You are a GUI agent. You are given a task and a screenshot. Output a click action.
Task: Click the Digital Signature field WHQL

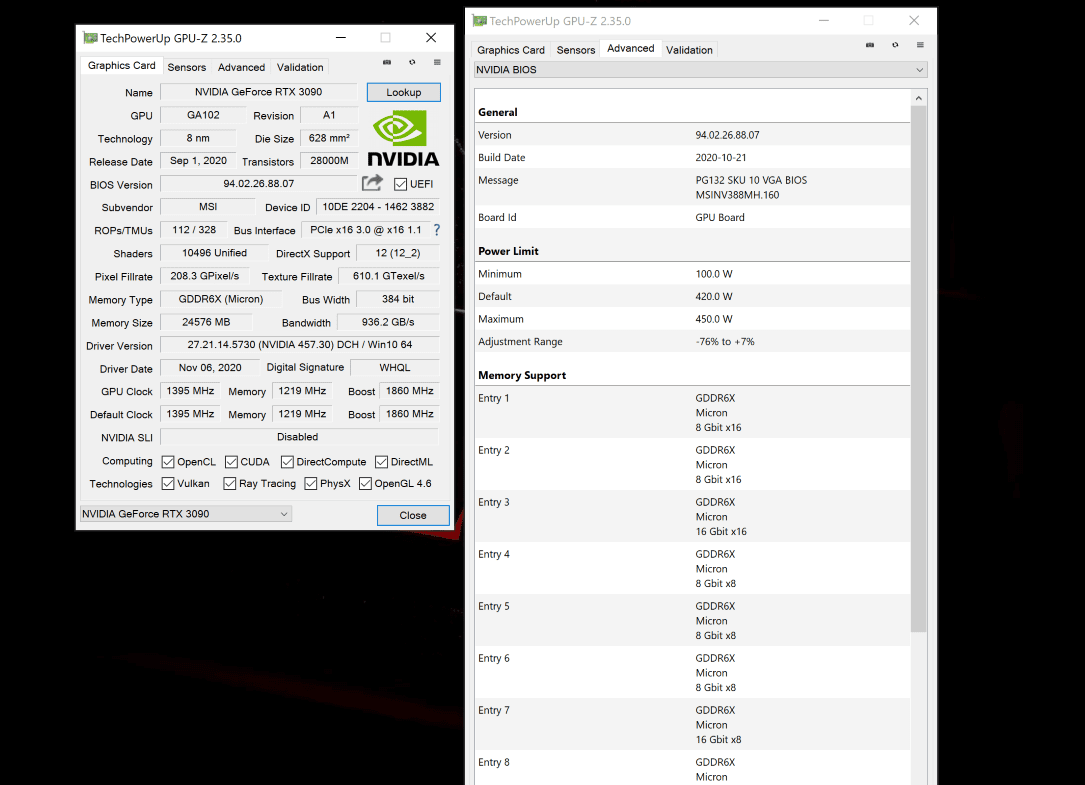[x=394, y=368]
